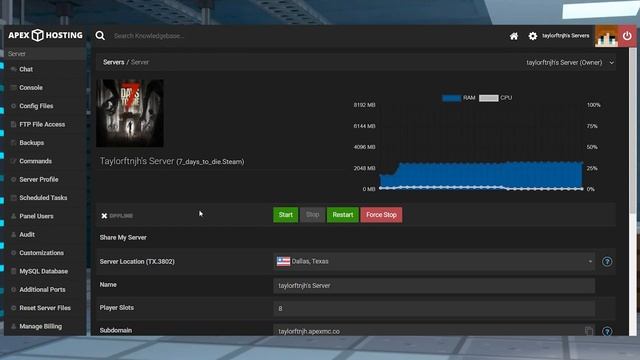The width and height of the screenshot is (640, 360).
Task: Click the Config Files sidebar icon
Action: 13,106
